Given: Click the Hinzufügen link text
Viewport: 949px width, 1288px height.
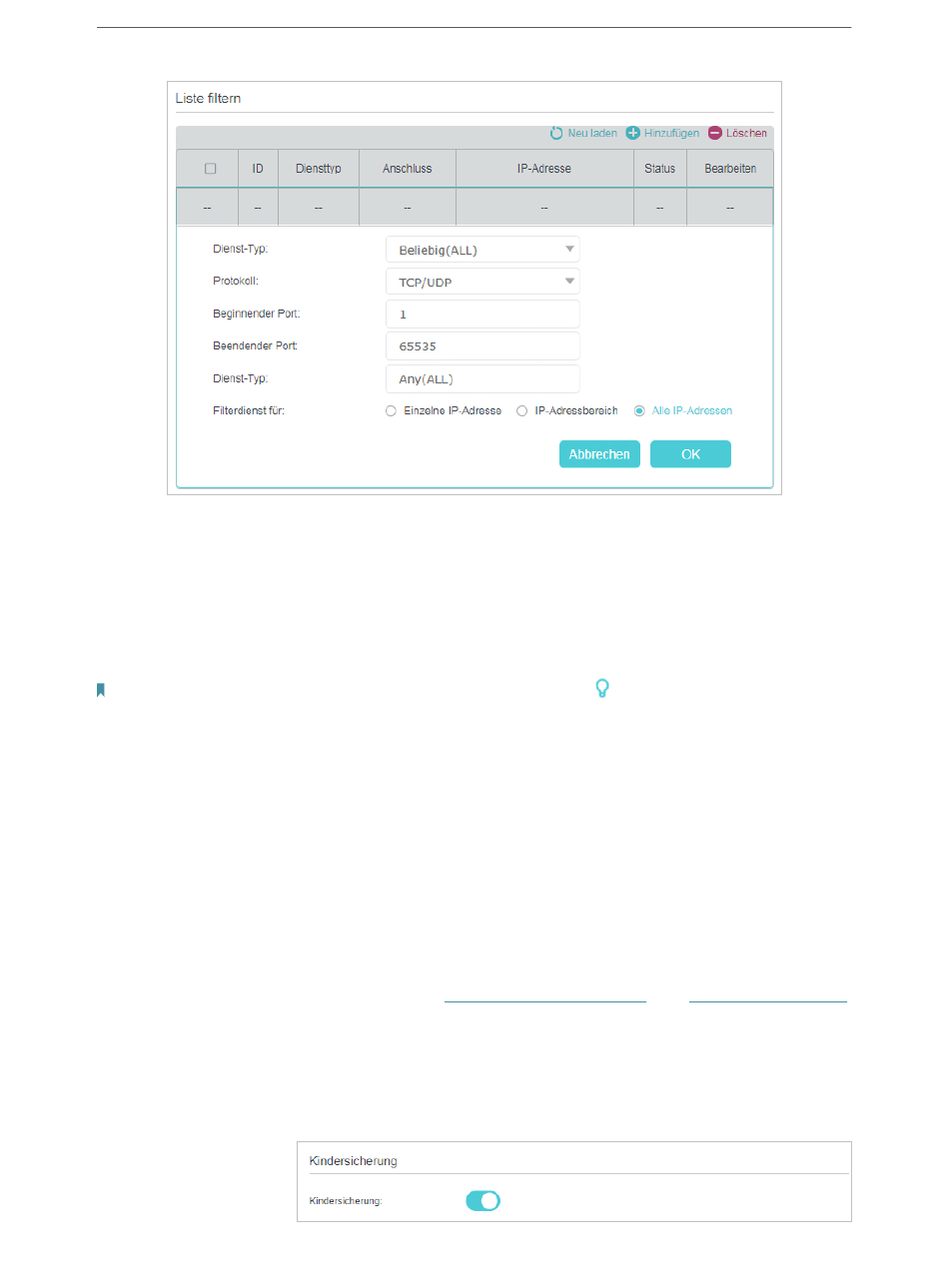Looking at the screenshot, I should click(671, 133).
